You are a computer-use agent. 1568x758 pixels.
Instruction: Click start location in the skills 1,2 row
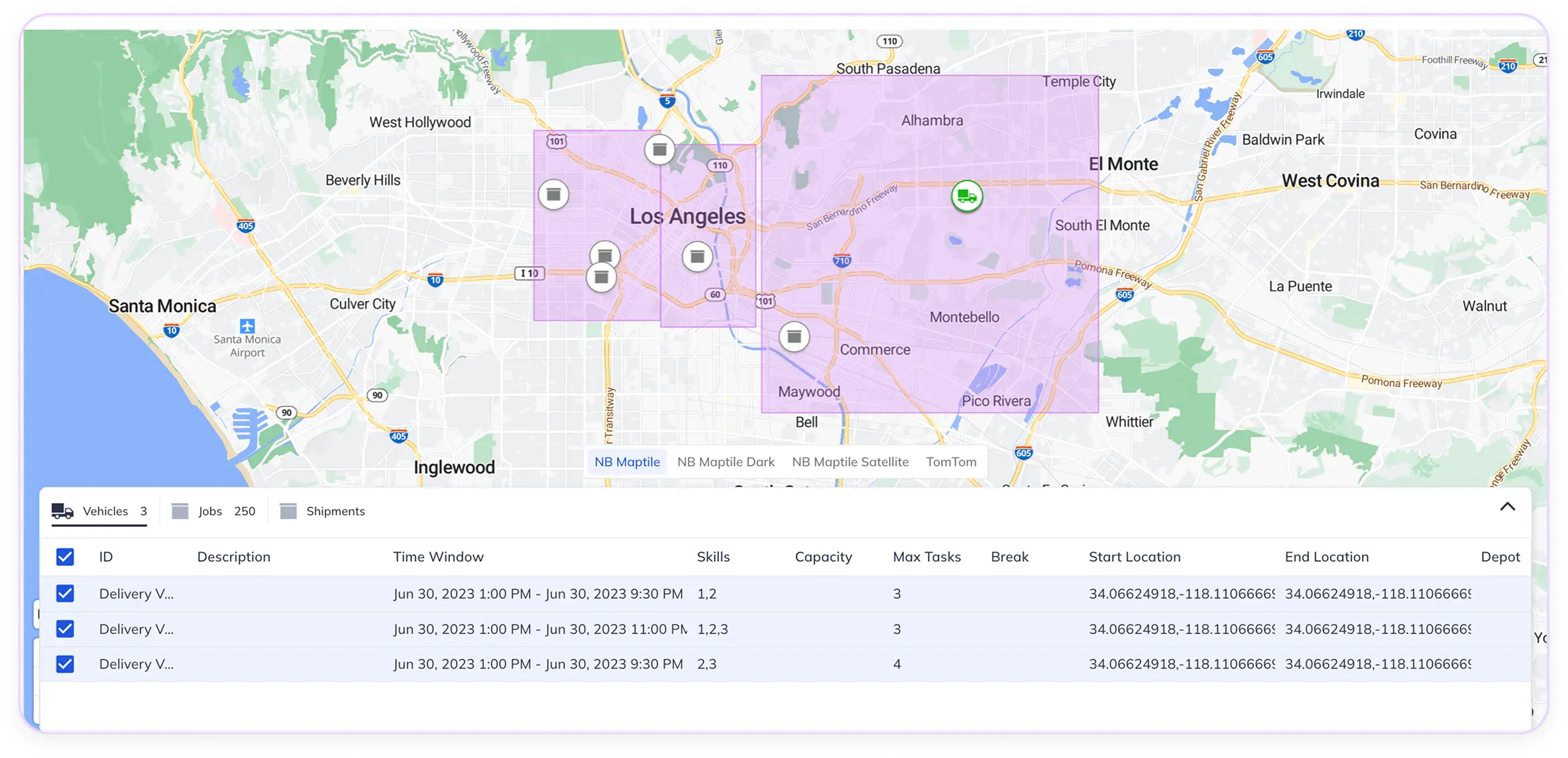[x=1182, y=594]
